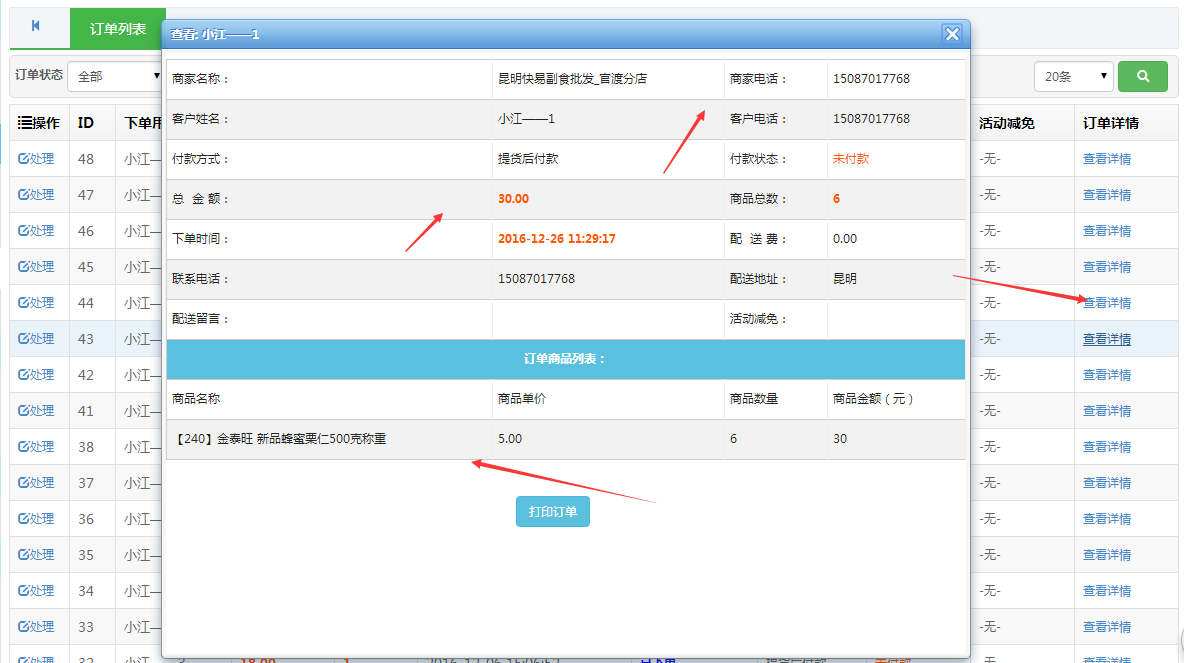Select the product row 金泰旺 新品蜂蜜栗仁

tap(281, 439)
